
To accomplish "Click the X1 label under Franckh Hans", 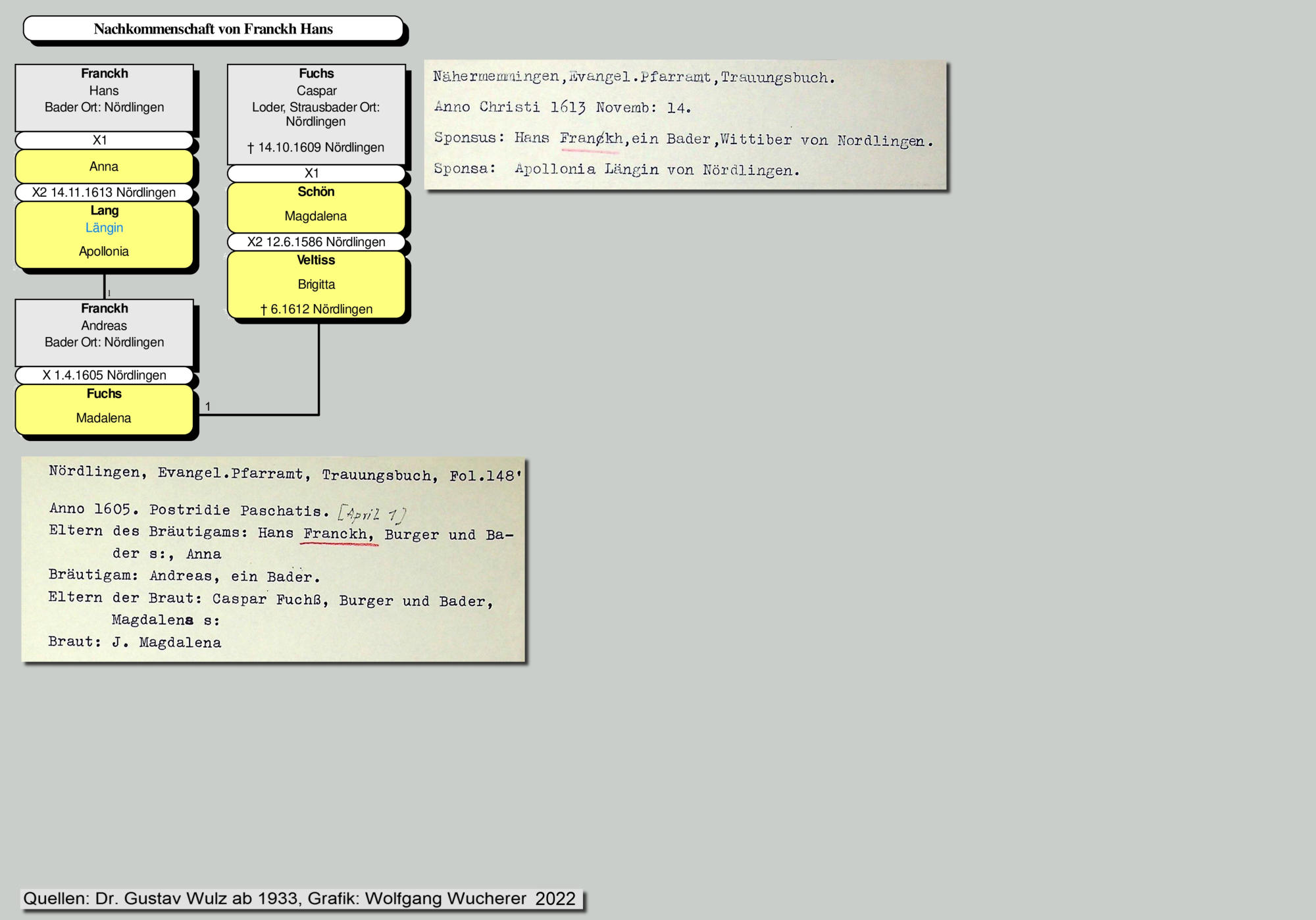I will 100,140.
